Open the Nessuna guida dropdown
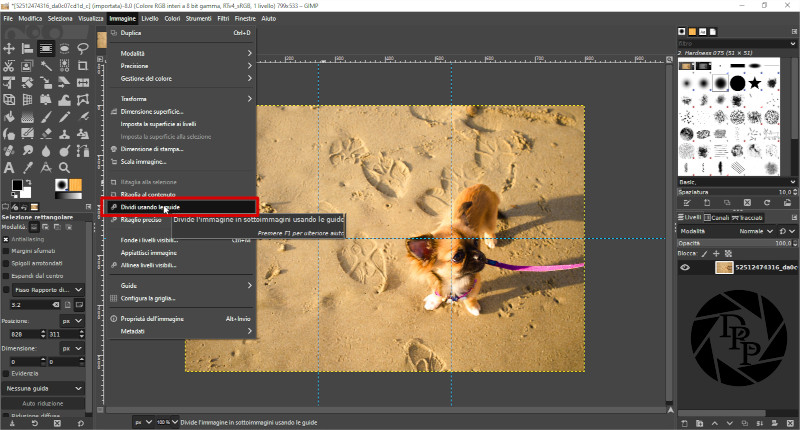The width and height of the screenshot is (800, 430). click(43, 388)
